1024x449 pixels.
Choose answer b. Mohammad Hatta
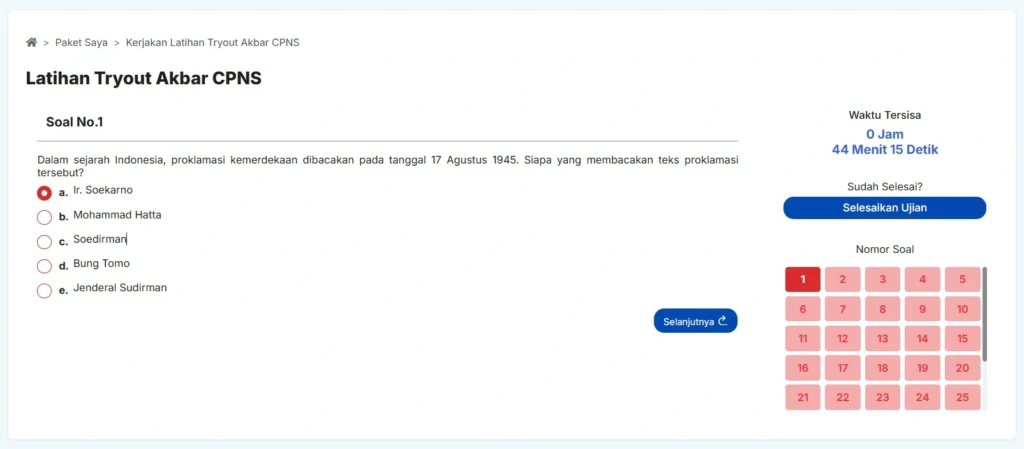(x=44, y=217)
